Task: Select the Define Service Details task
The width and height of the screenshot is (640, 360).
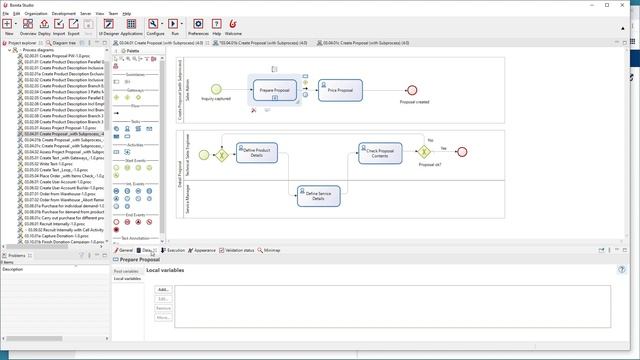Action: pos(318,196)
